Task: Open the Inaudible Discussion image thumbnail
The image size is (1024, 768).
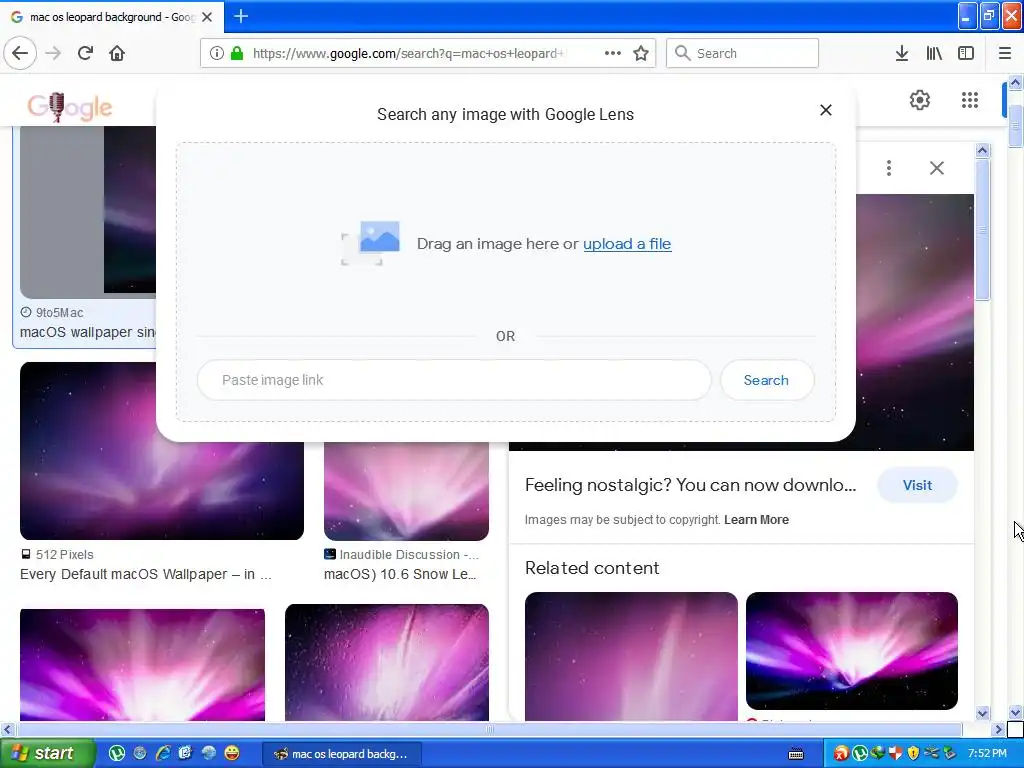Action: coord(406,491)
